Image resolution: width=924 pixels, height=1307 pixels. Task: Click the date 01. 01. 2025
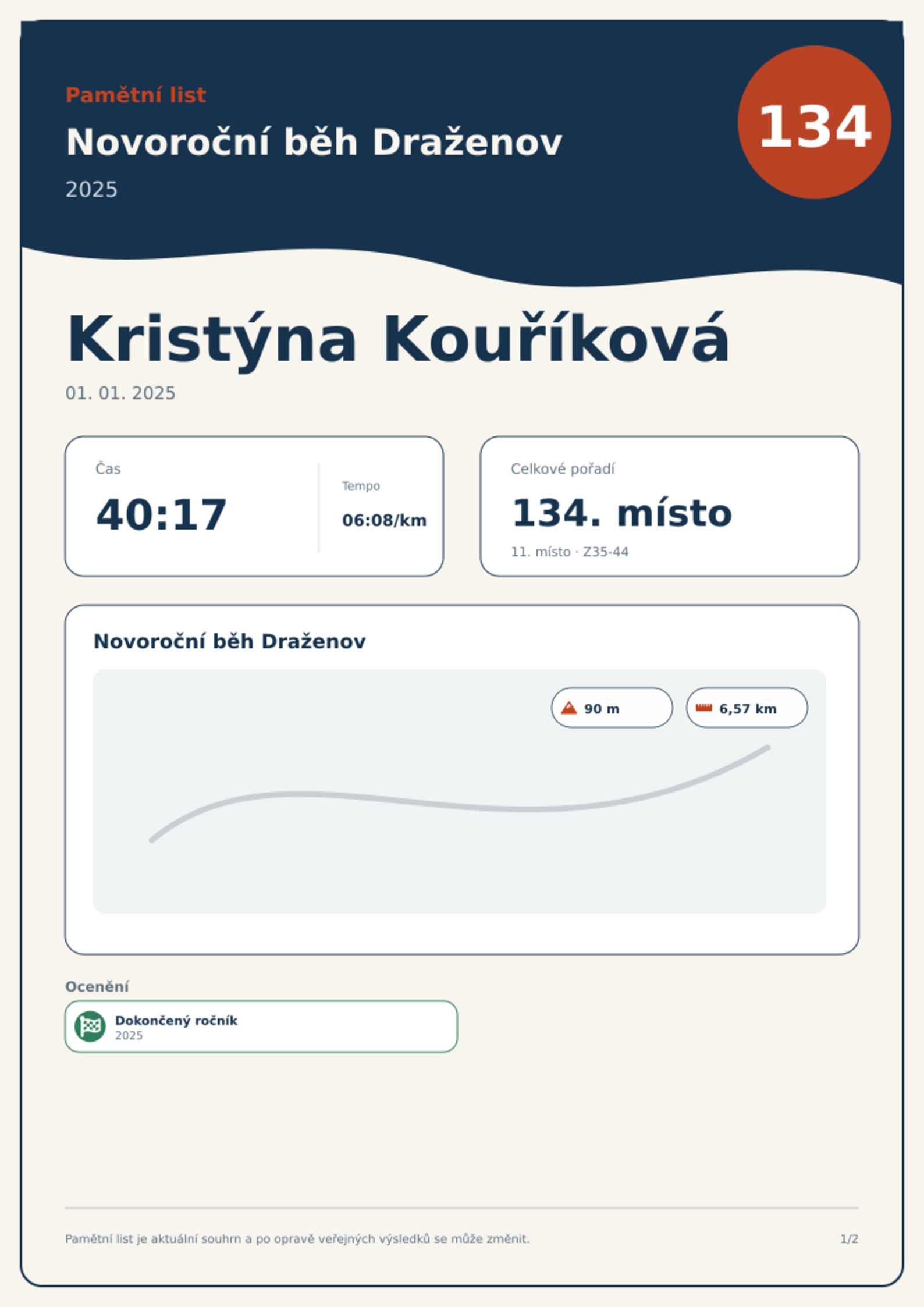coord(120,393)
